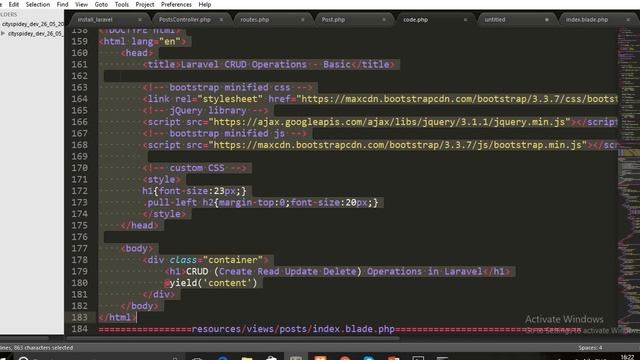Close the routes.php tab

coord(302,20)
